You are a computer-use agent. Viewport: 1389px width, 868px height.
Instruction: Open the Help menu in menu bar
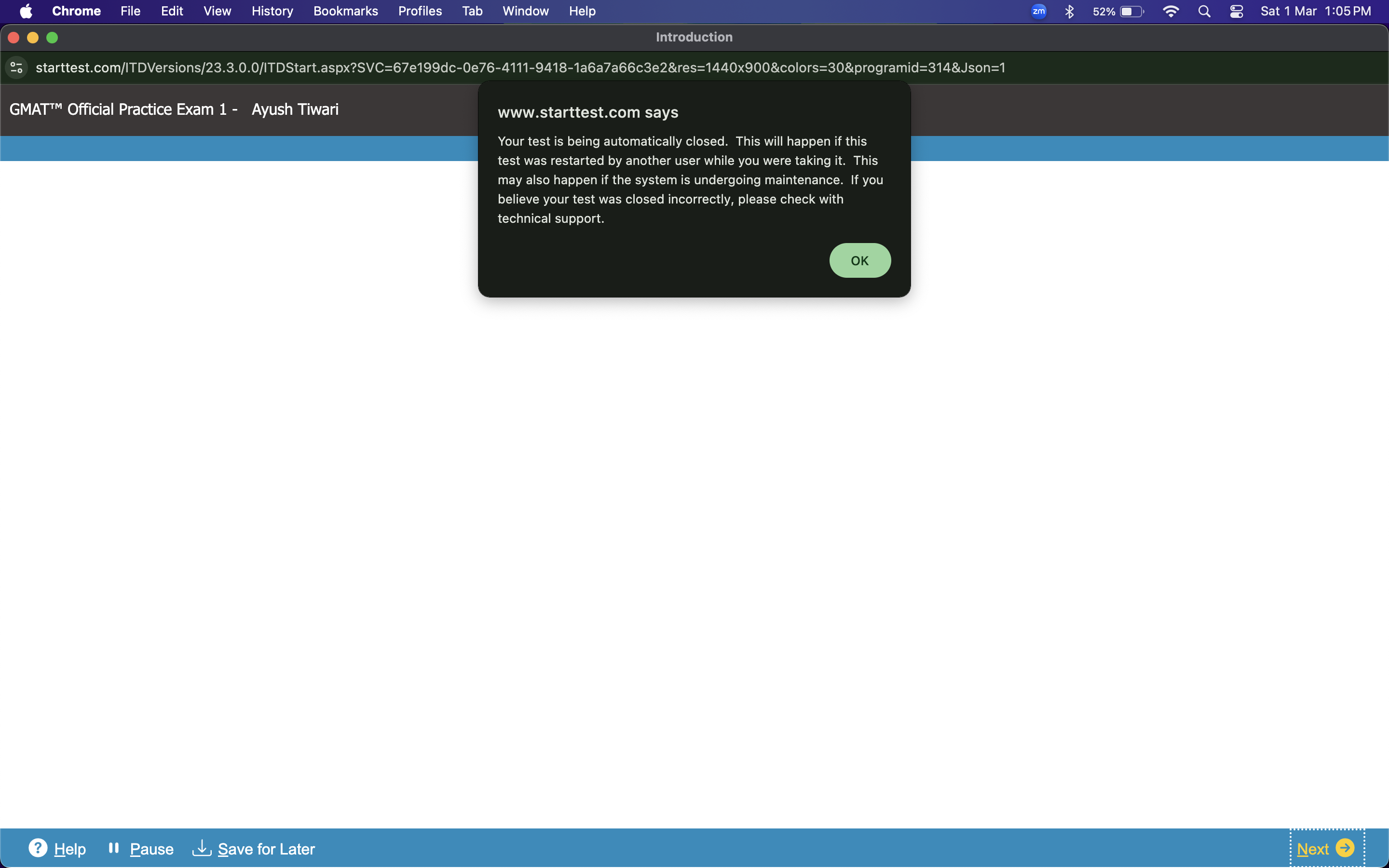coord(582,12)
